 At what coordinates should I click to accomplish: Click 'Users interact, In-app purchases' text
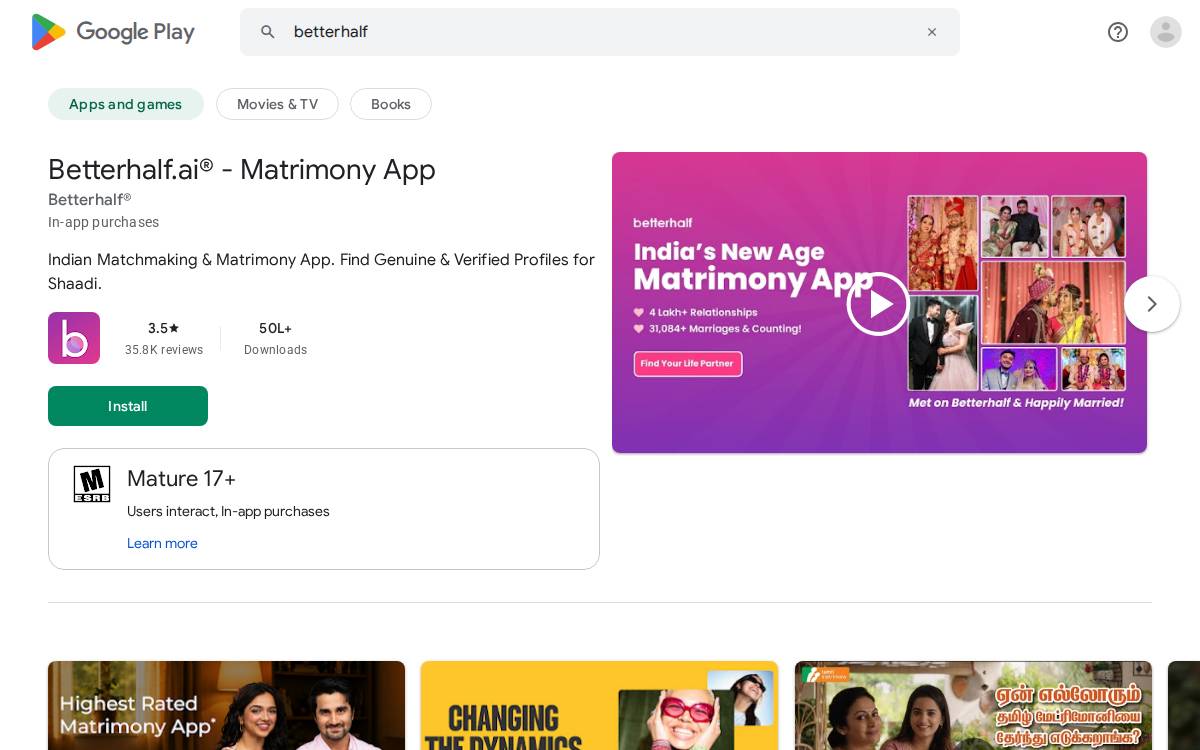pyautogui.click(x=228, y=511)
